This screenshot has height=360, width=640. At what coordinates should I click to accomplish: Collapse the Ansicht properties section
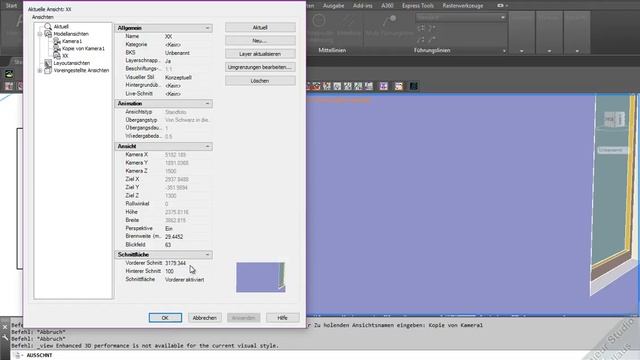pyautogui.click(x=207, y=146)
